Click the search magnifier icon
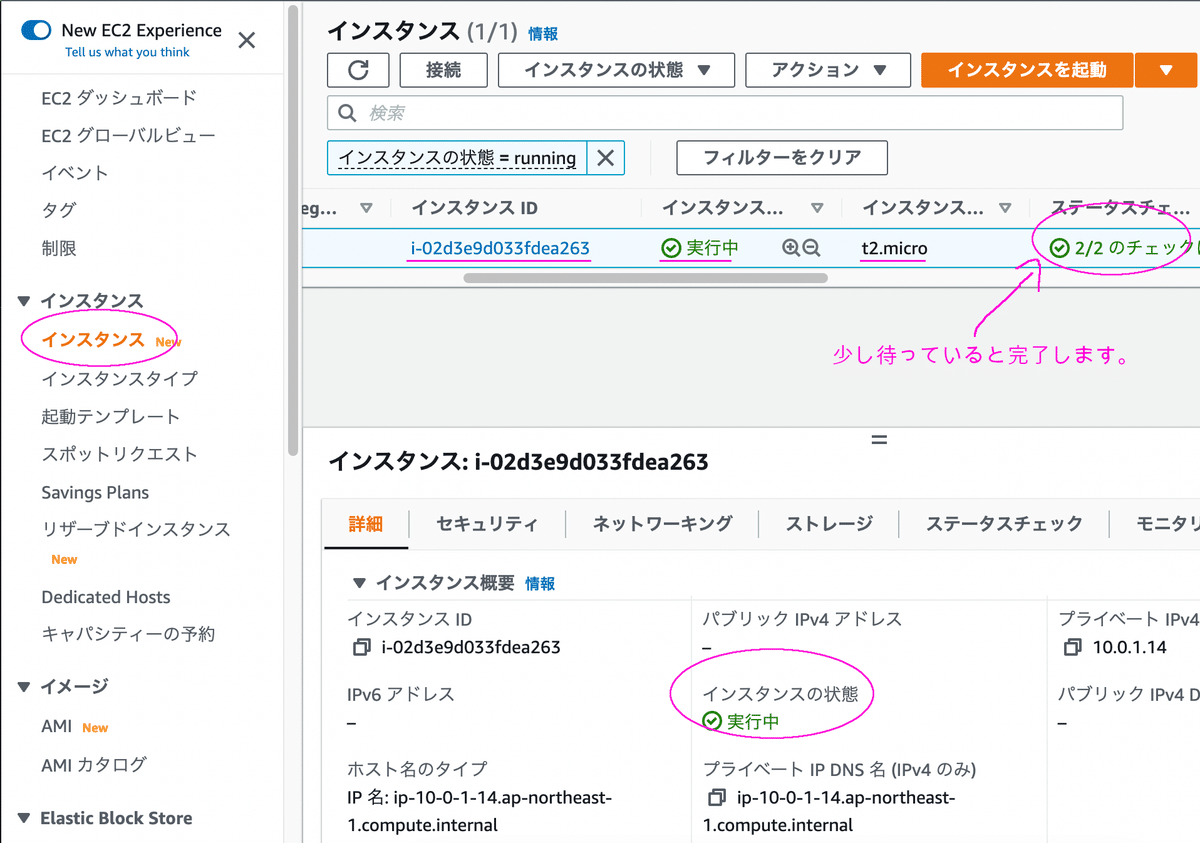The width and height of the screenshot is (1200, 843). pyautogui.click(x=348, y=113)
